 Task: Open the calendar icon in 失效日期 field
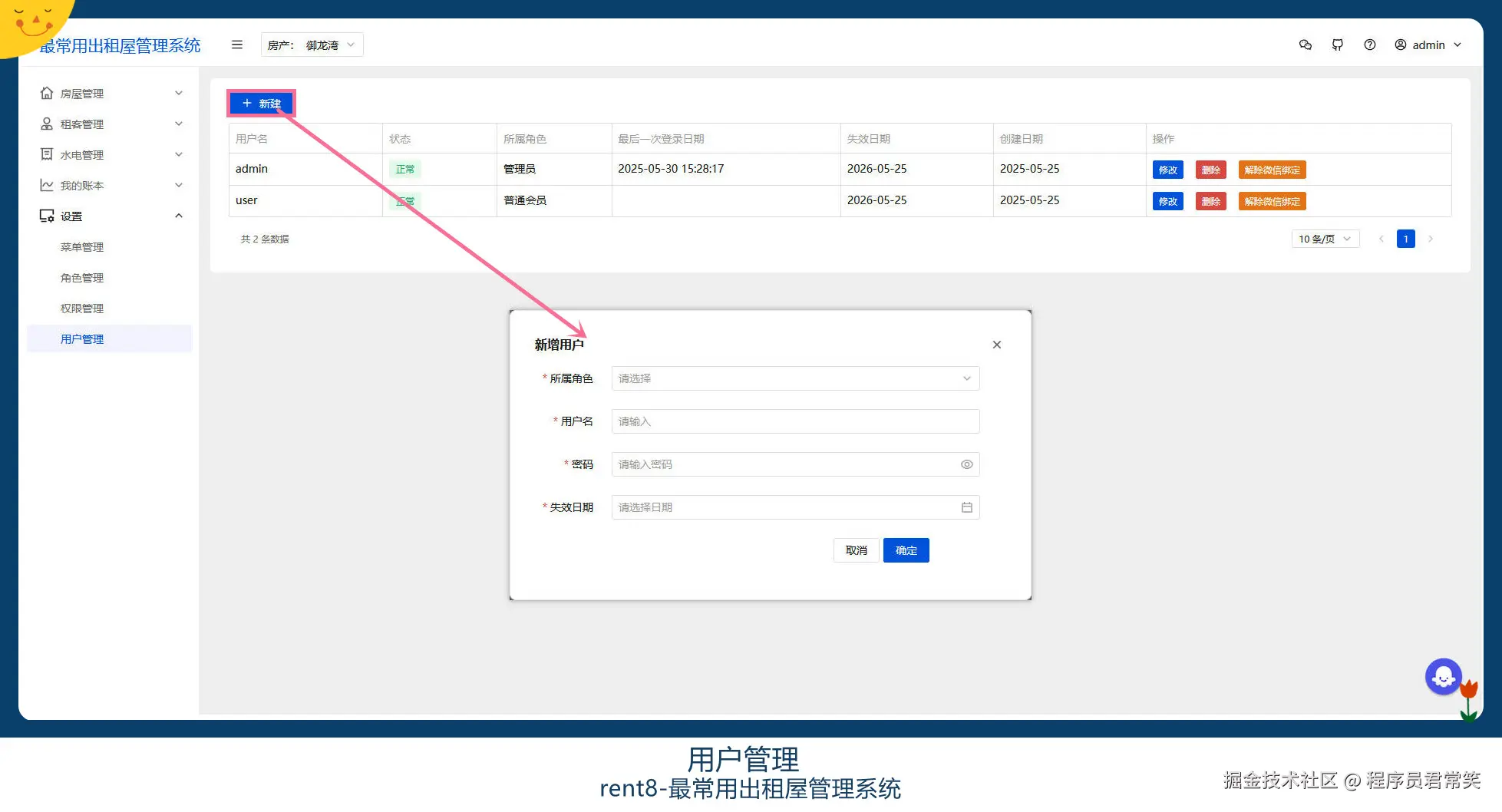(x=966, y=507)
